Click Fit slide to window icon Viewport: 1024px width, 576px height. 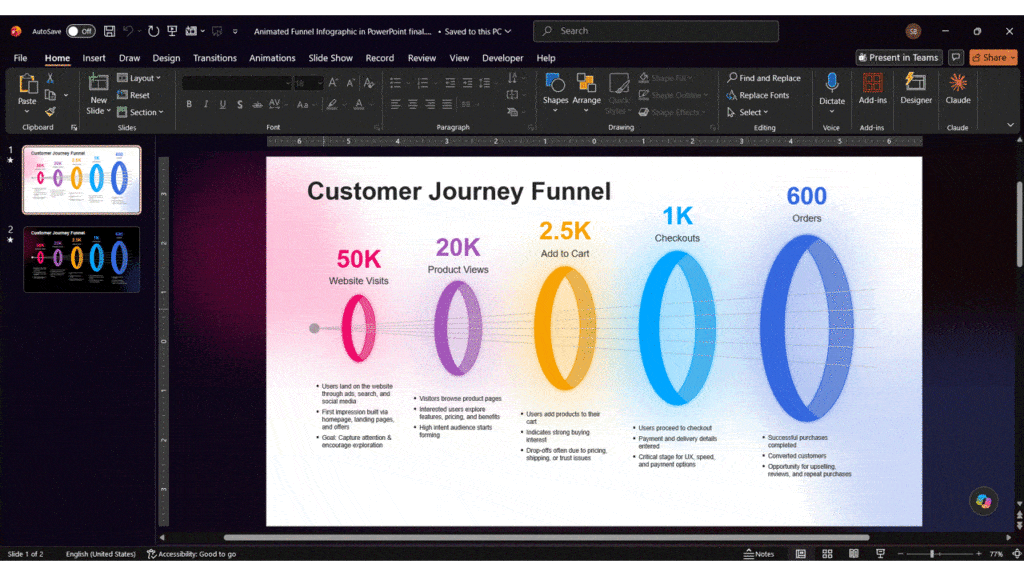click(1017, 554)
